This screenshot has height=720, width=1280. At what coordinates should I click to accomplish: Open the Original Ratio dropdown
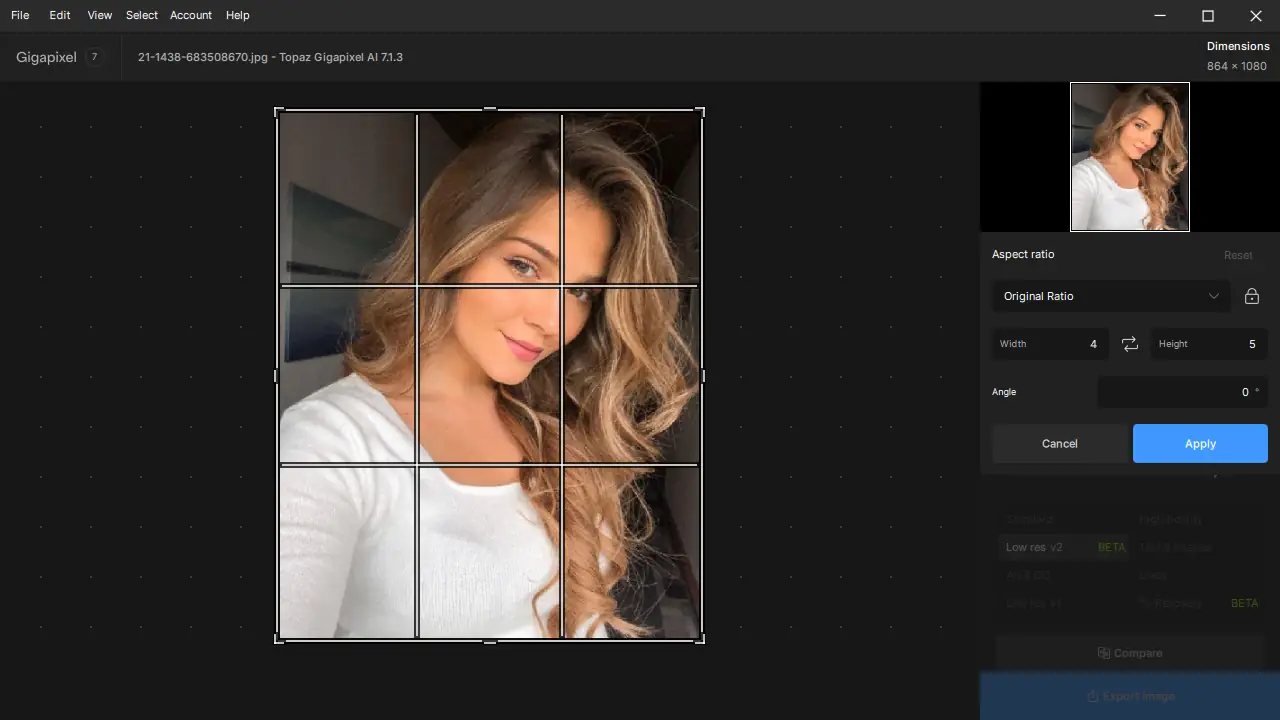1111,296
